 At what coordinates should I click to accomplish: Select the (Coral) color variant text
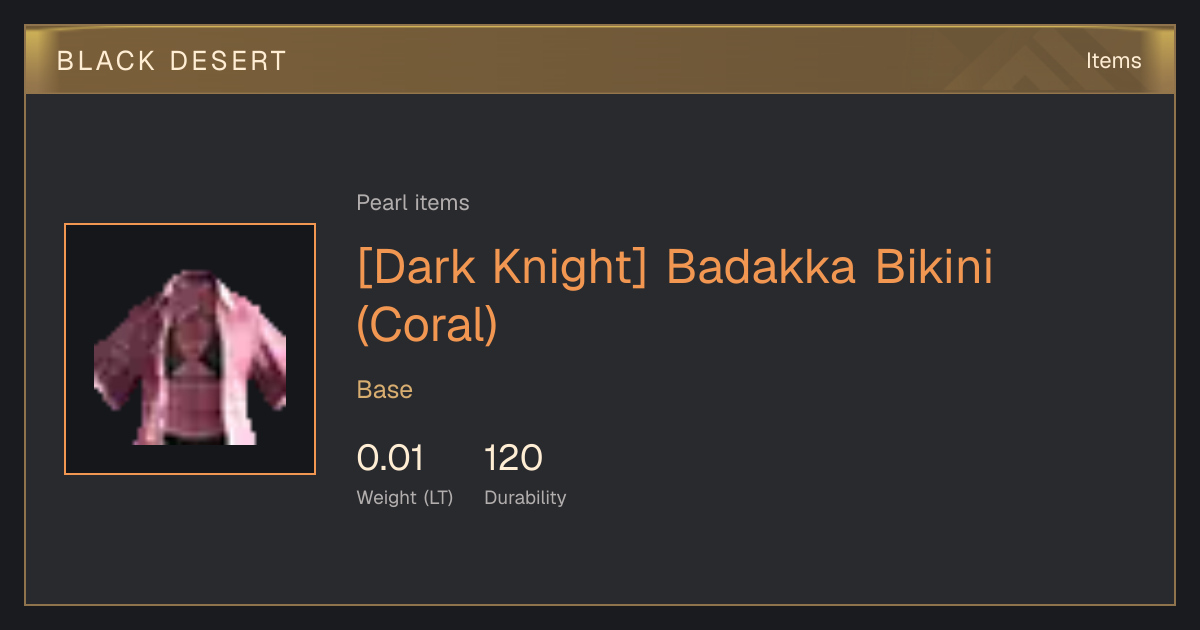pos(427,325)
